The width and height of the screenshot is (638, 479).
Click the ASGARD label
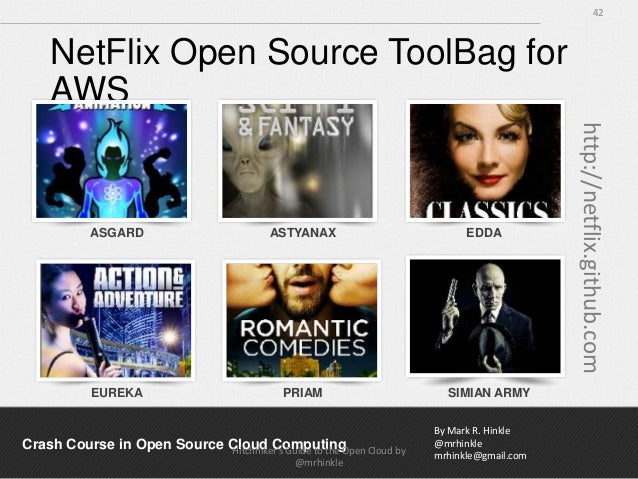click(117, 233)
